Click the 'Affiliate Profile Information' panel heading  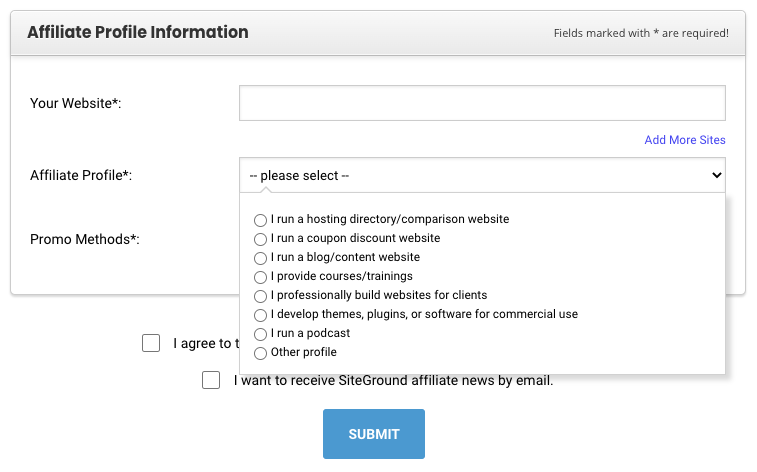[x=138, y=32]
